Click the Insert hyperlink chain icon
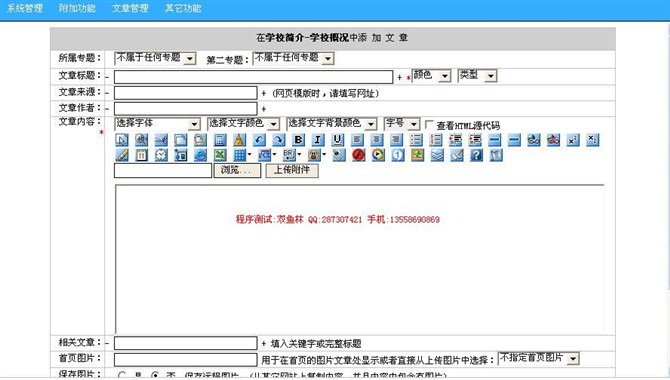 coord(533,140)
